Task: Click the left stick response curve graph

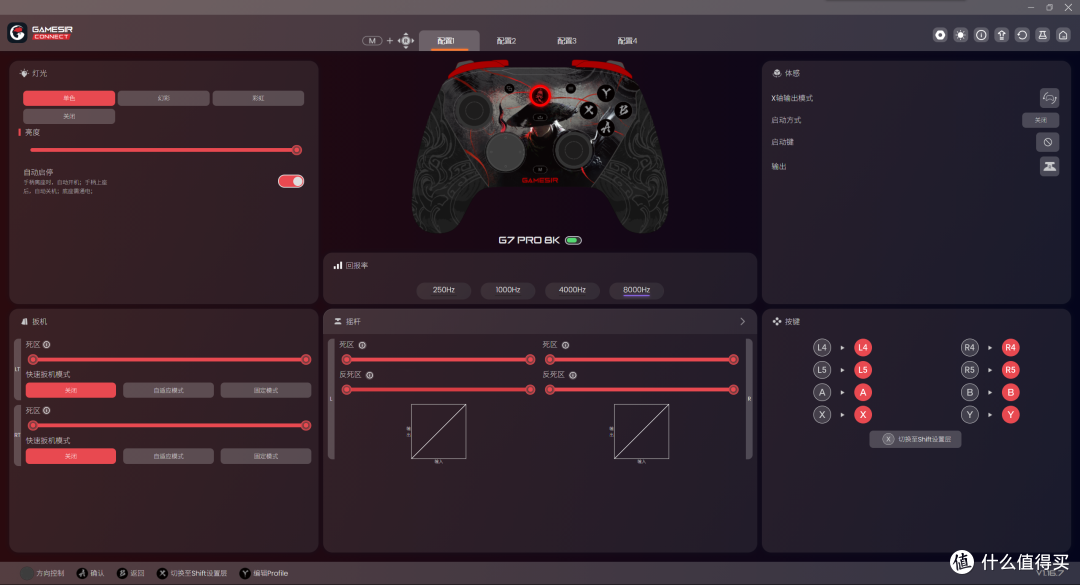Action: click(439, 431)
